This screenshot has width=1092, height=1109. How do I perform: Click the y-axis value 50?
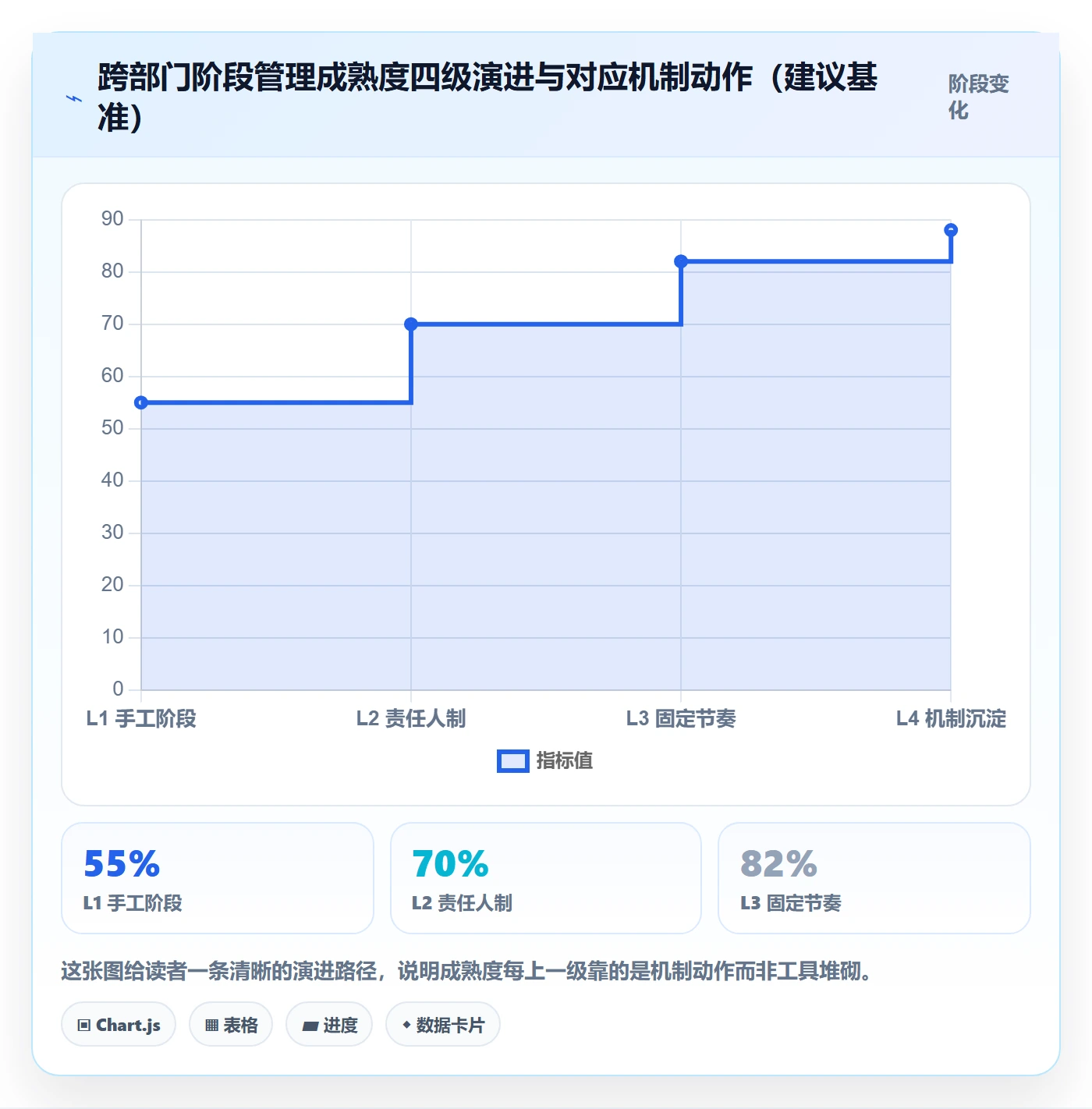tap(112, 428)
